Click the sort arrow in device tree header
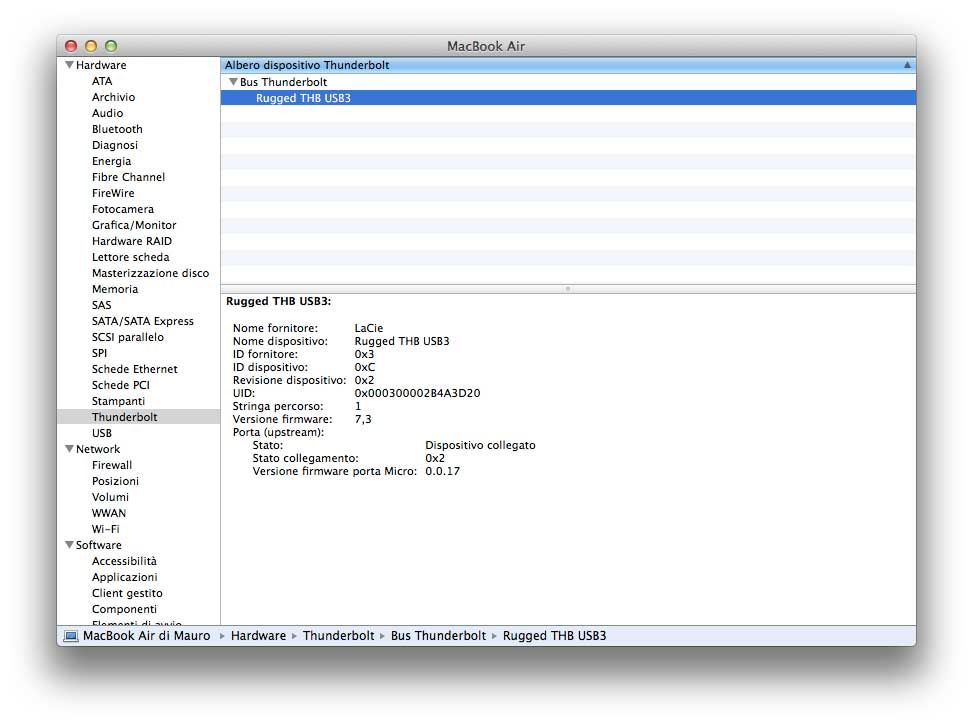Viewport: 973px width, 725px height. 907,65
